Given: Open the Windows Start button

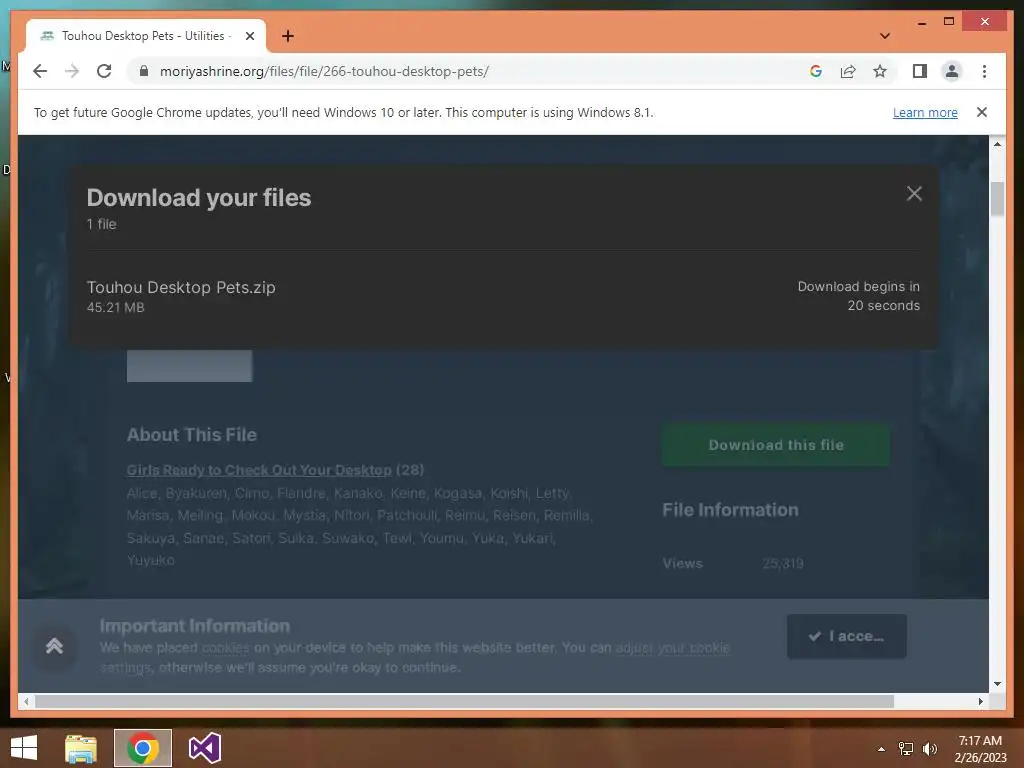Looking at the screenshot, I should click(24, 748).
